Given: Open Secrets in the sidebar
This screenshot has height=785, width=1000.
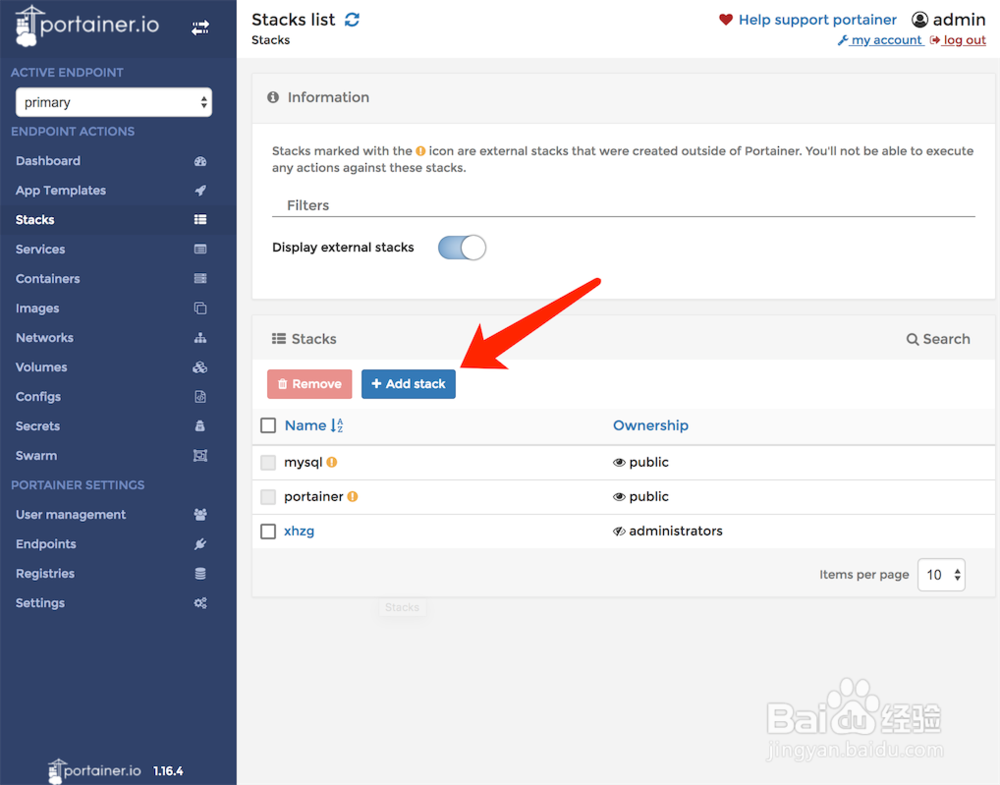Looking at the screenshot, I should pos(38,426).
